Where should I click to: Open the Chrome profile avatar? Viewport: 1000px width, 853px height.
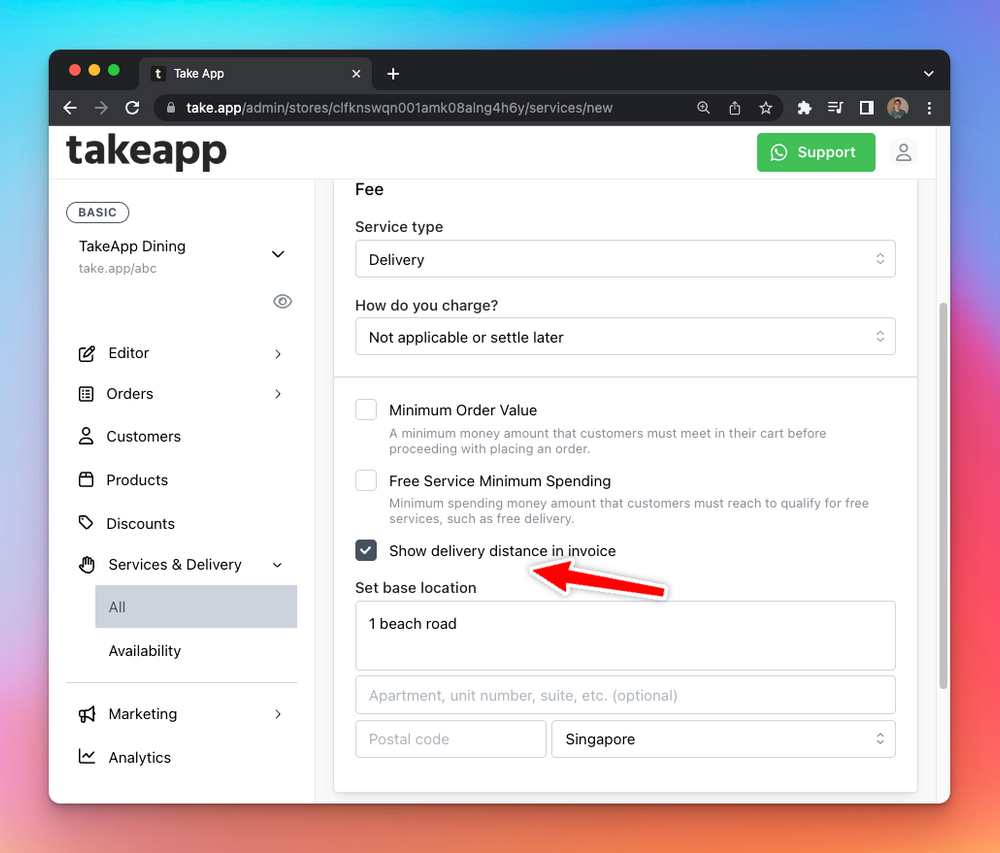point(897,108)
